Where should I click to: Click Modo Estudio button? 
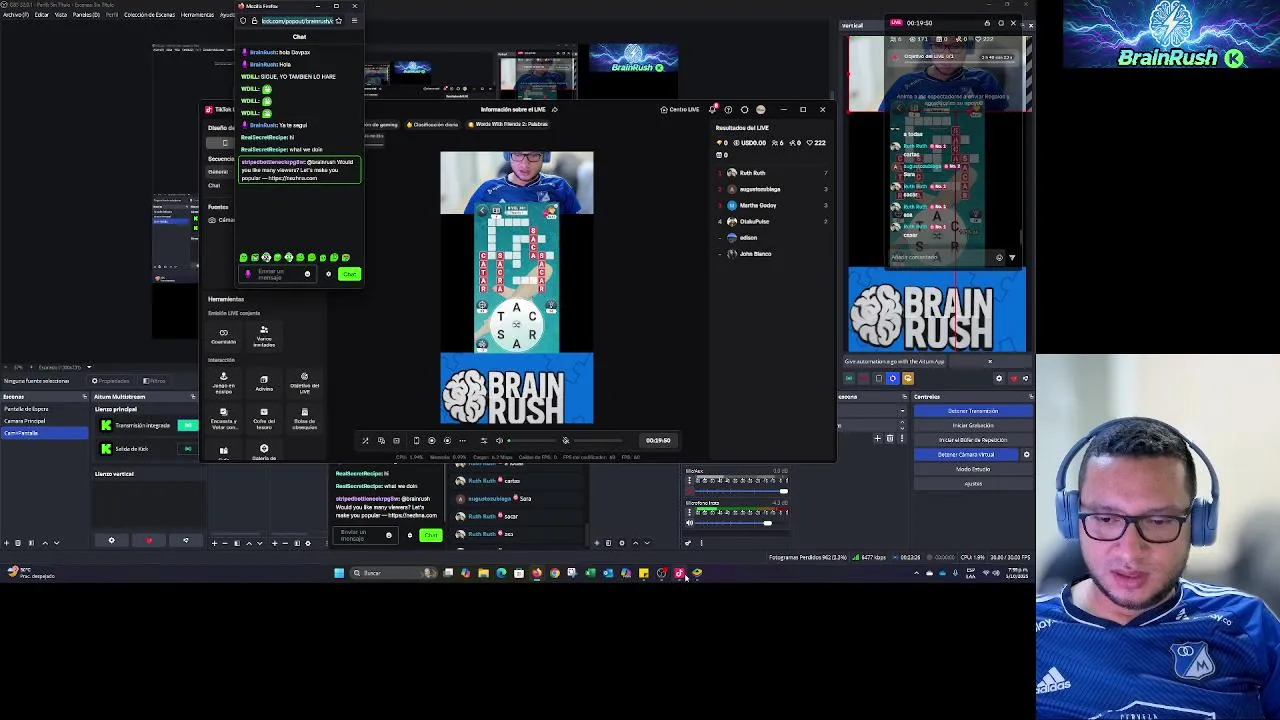click(x=973, y=469)
